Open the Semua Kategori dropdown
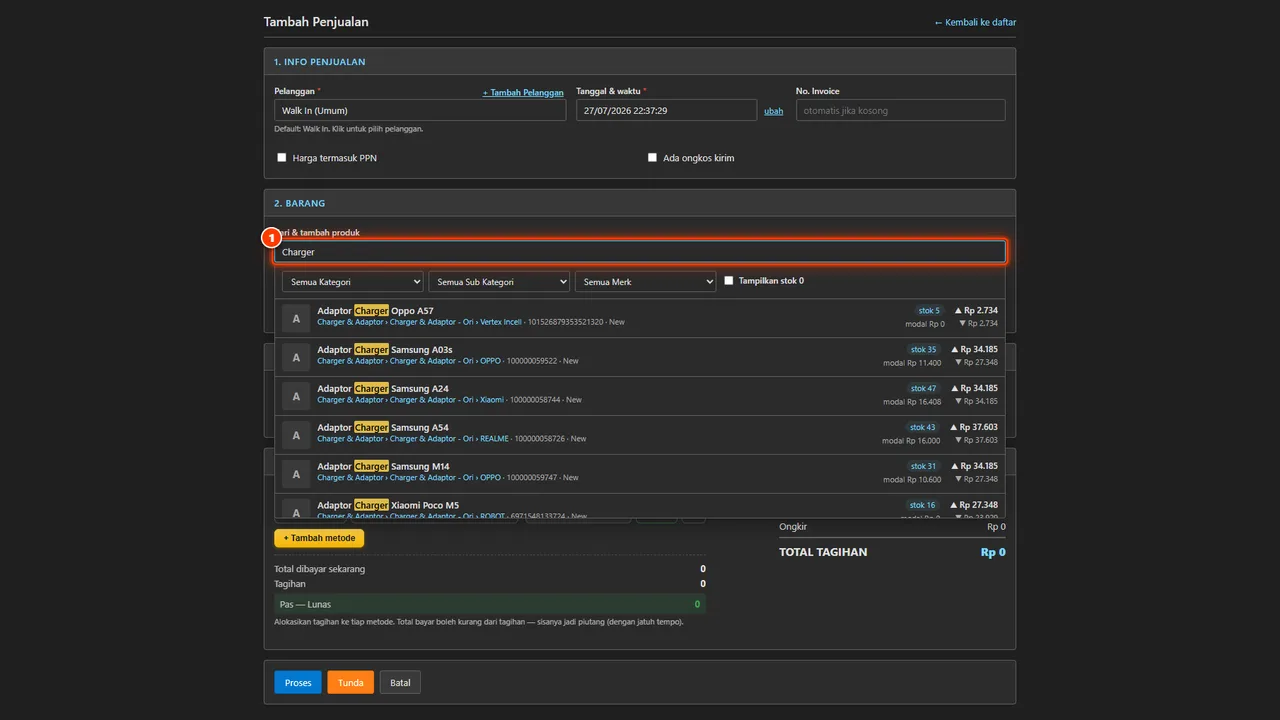The width and height of the screenshot is (1280, 720). click(x=352, y=282)
